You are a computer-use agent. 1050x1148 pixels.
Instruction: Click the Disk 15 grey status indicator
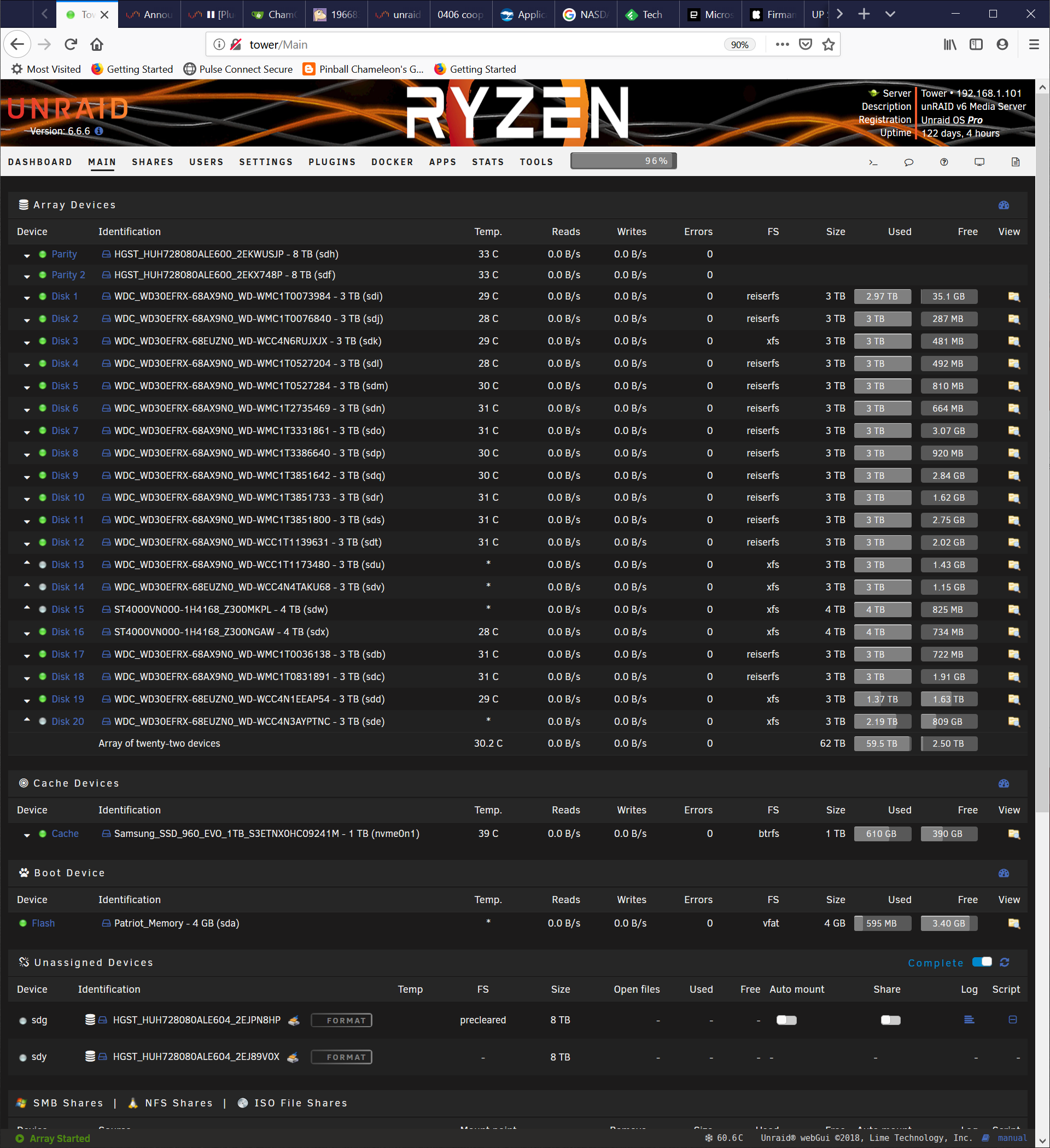[43, 610]
